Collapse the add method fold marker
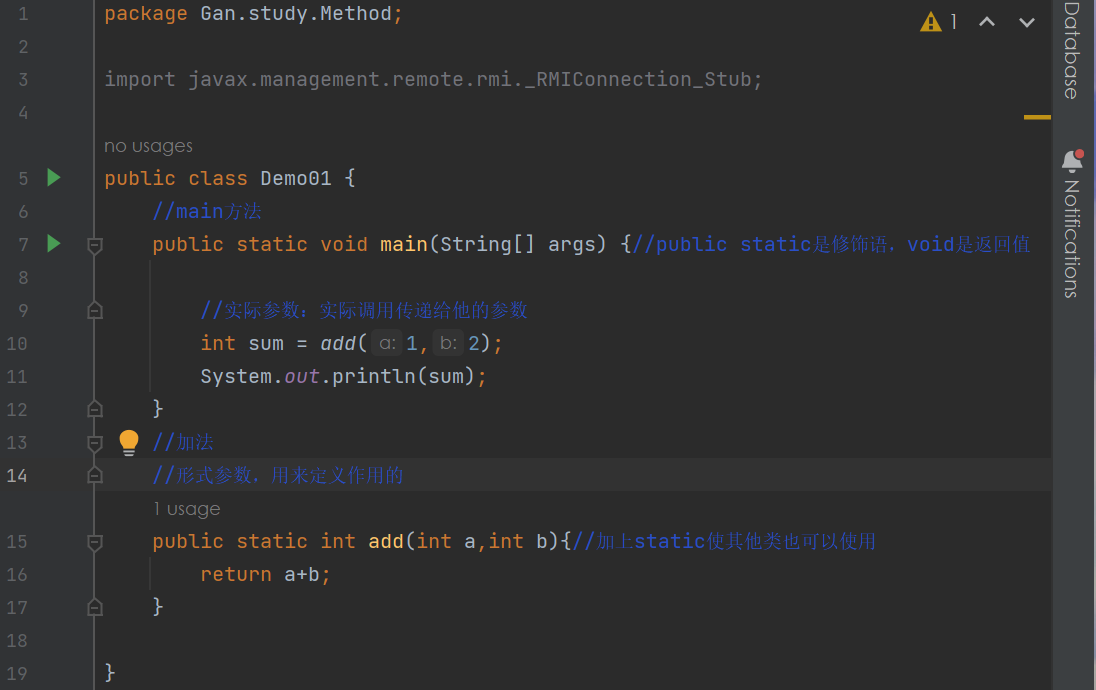1096x690 pixels. [95, 542]
